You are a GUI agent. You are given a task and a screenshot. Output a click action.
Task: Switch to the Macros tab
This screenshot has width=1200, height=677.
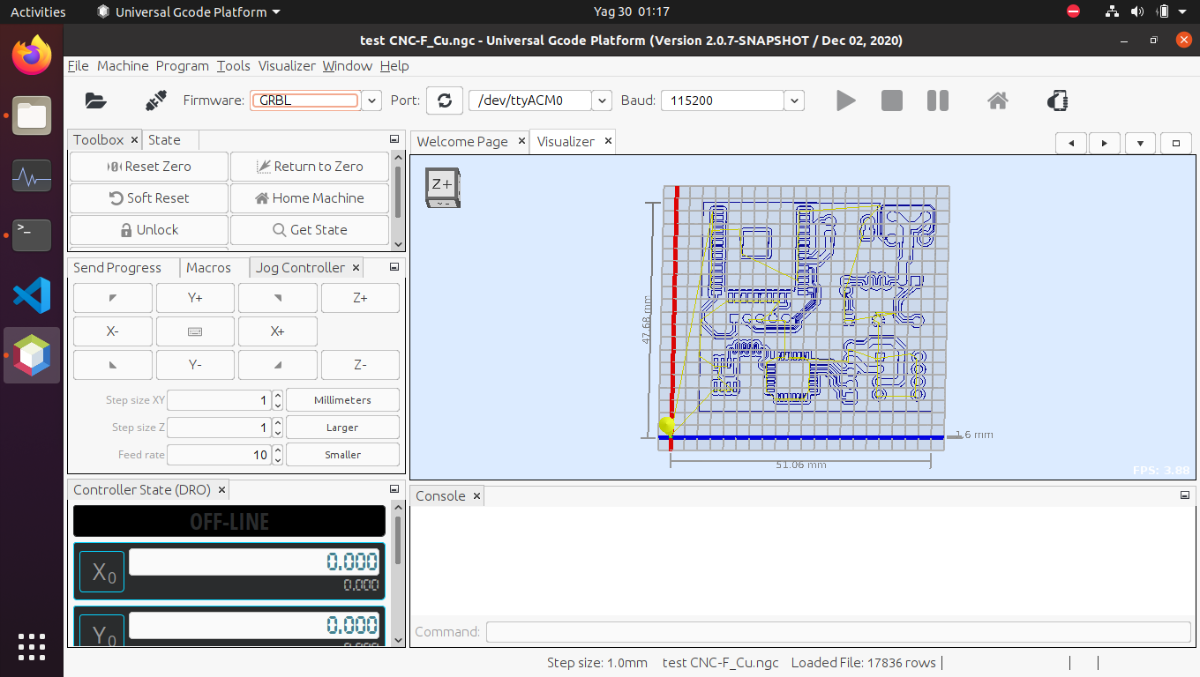point(208,267)
